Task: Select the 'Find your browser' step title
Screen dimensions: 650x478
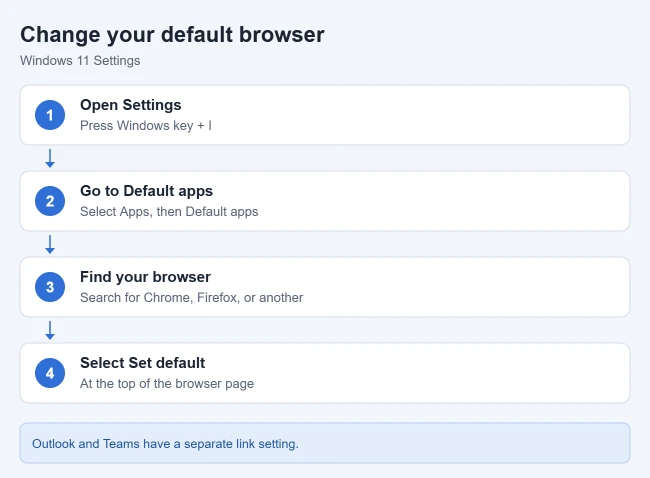Action: coord(146,277)
